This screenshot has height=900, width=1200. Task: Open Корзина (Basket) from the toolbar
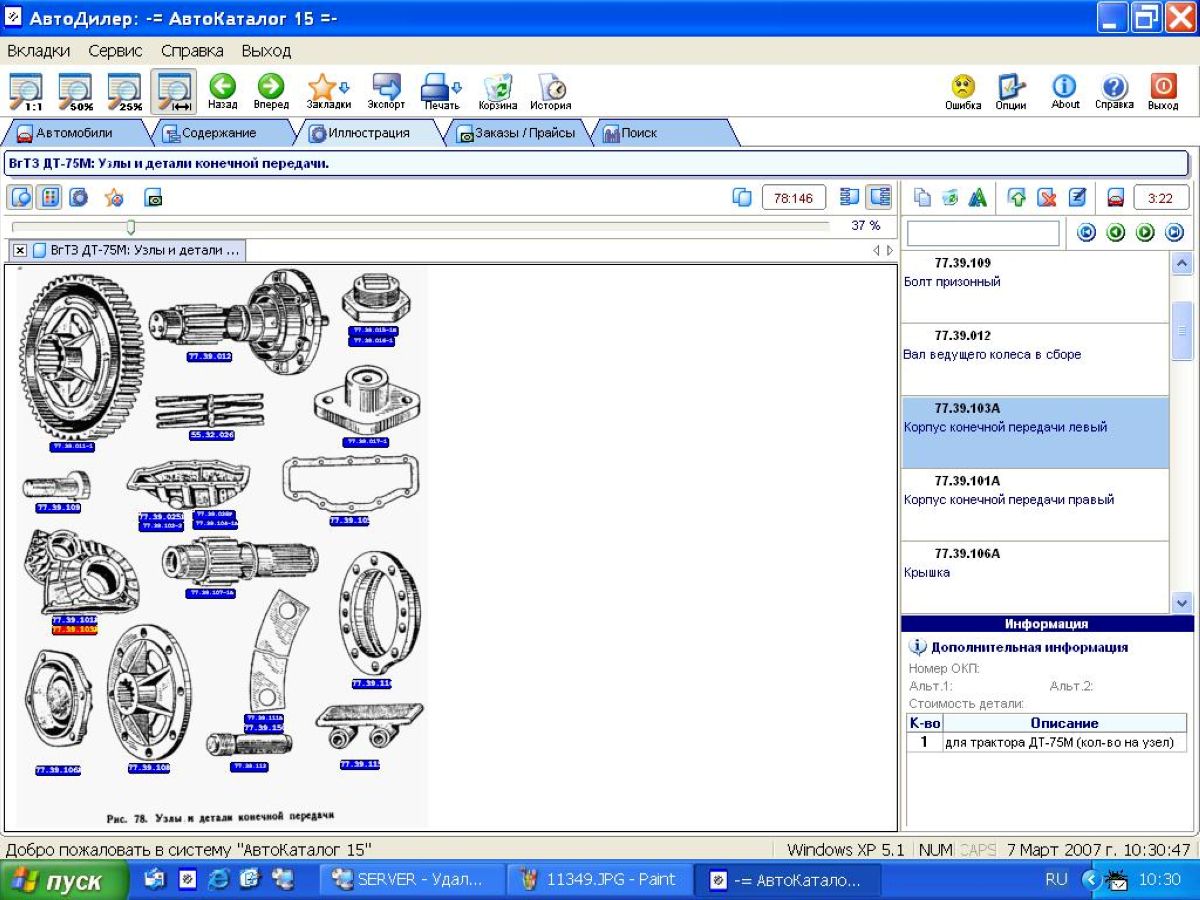coord(497,90)
